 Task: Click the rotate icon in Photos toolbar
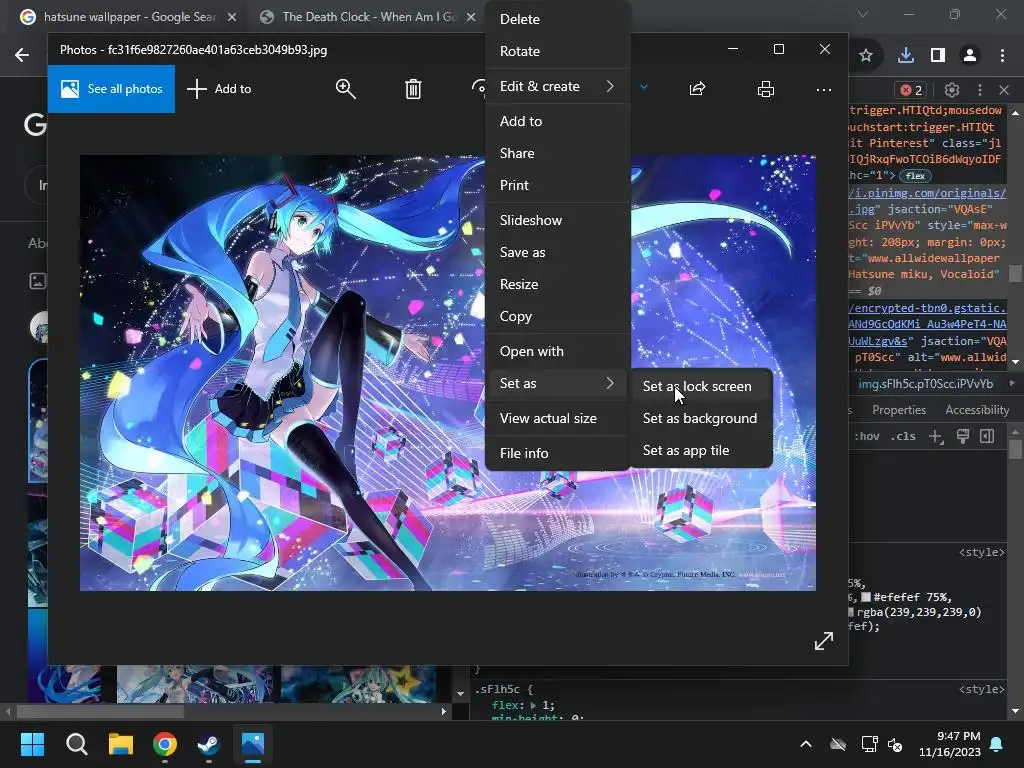pyautogui.click(x=479, y=89)
